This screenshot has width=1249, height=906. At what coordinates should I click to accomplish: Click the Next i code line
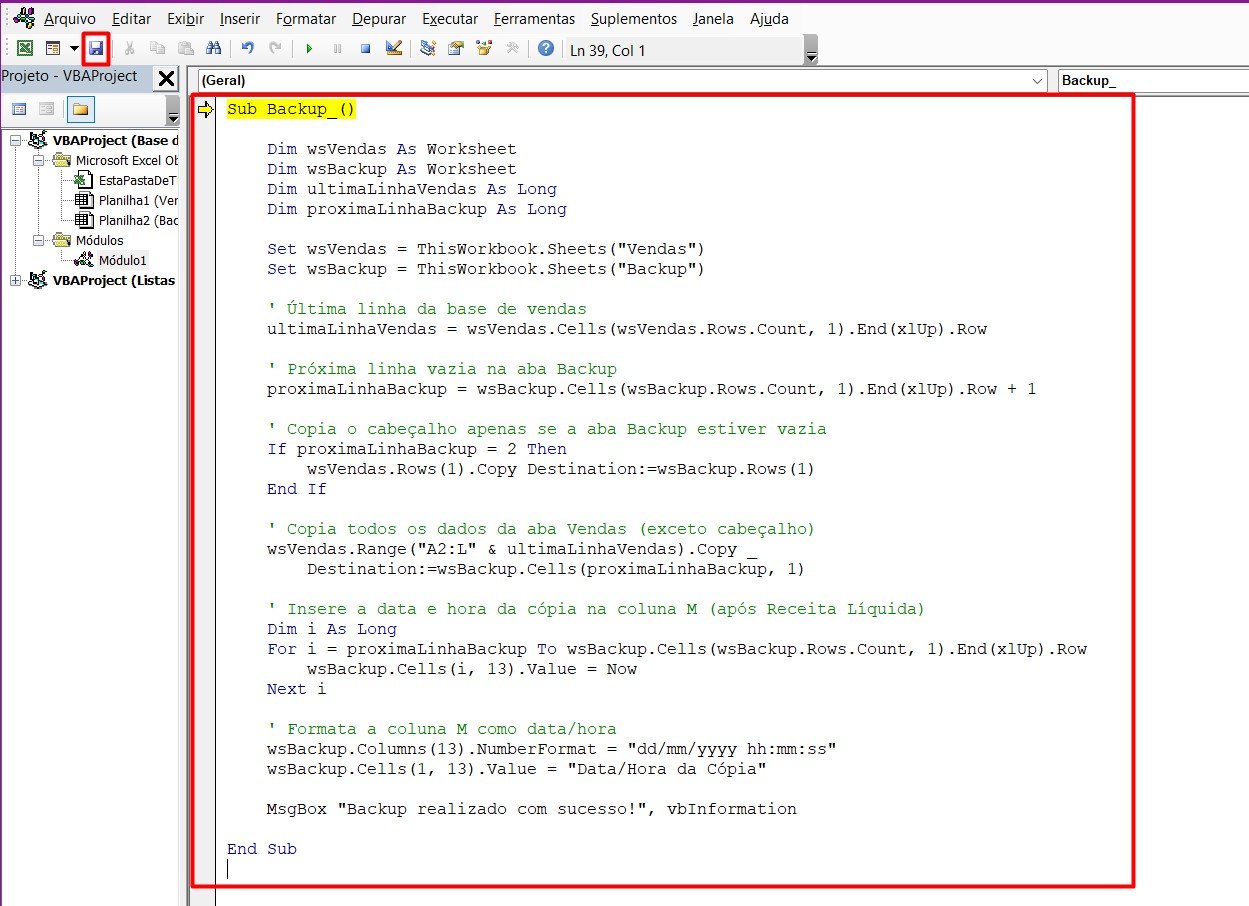tap(296, 689)
